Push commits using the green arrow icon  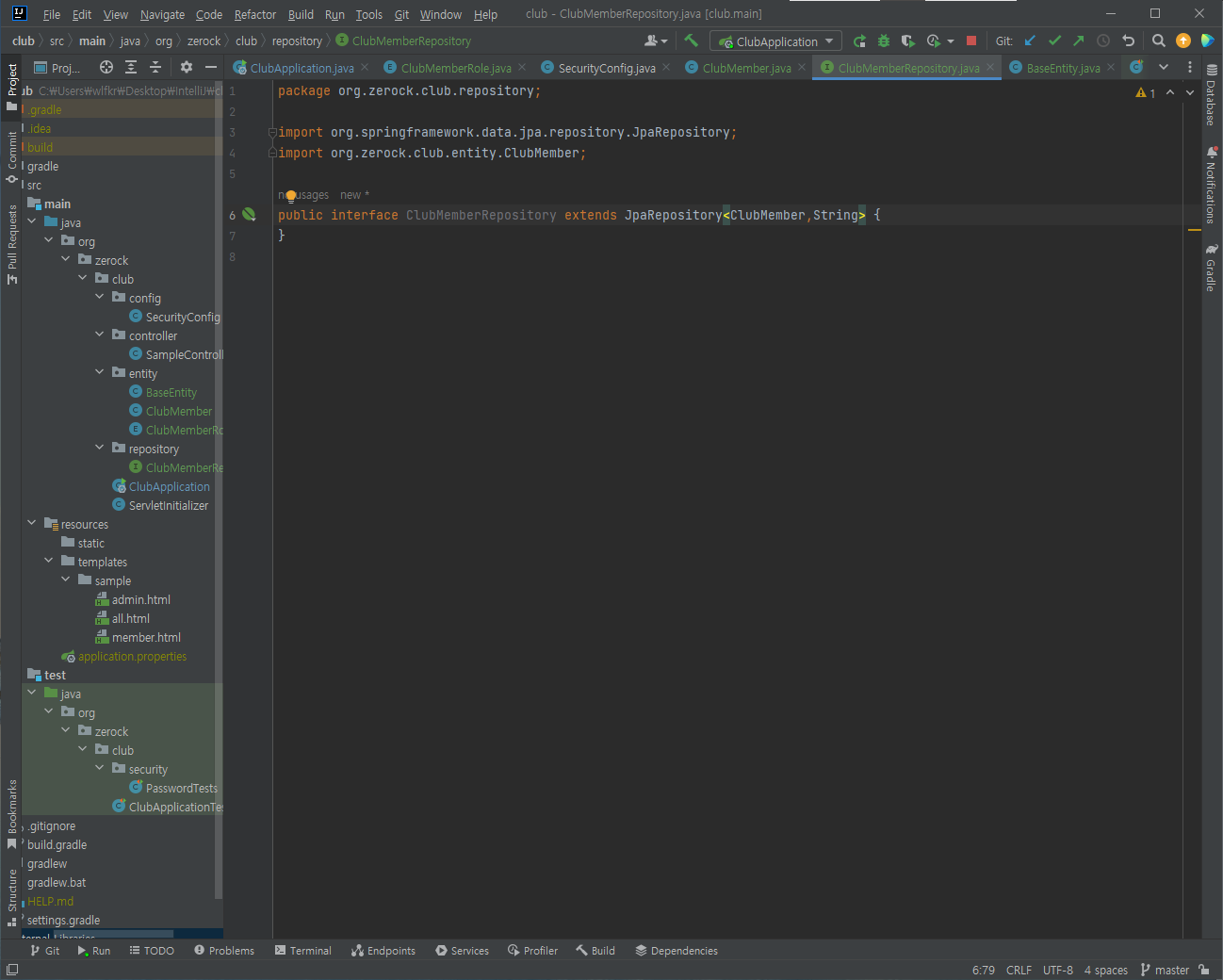pyautogui.click(x=1079, y=41)
